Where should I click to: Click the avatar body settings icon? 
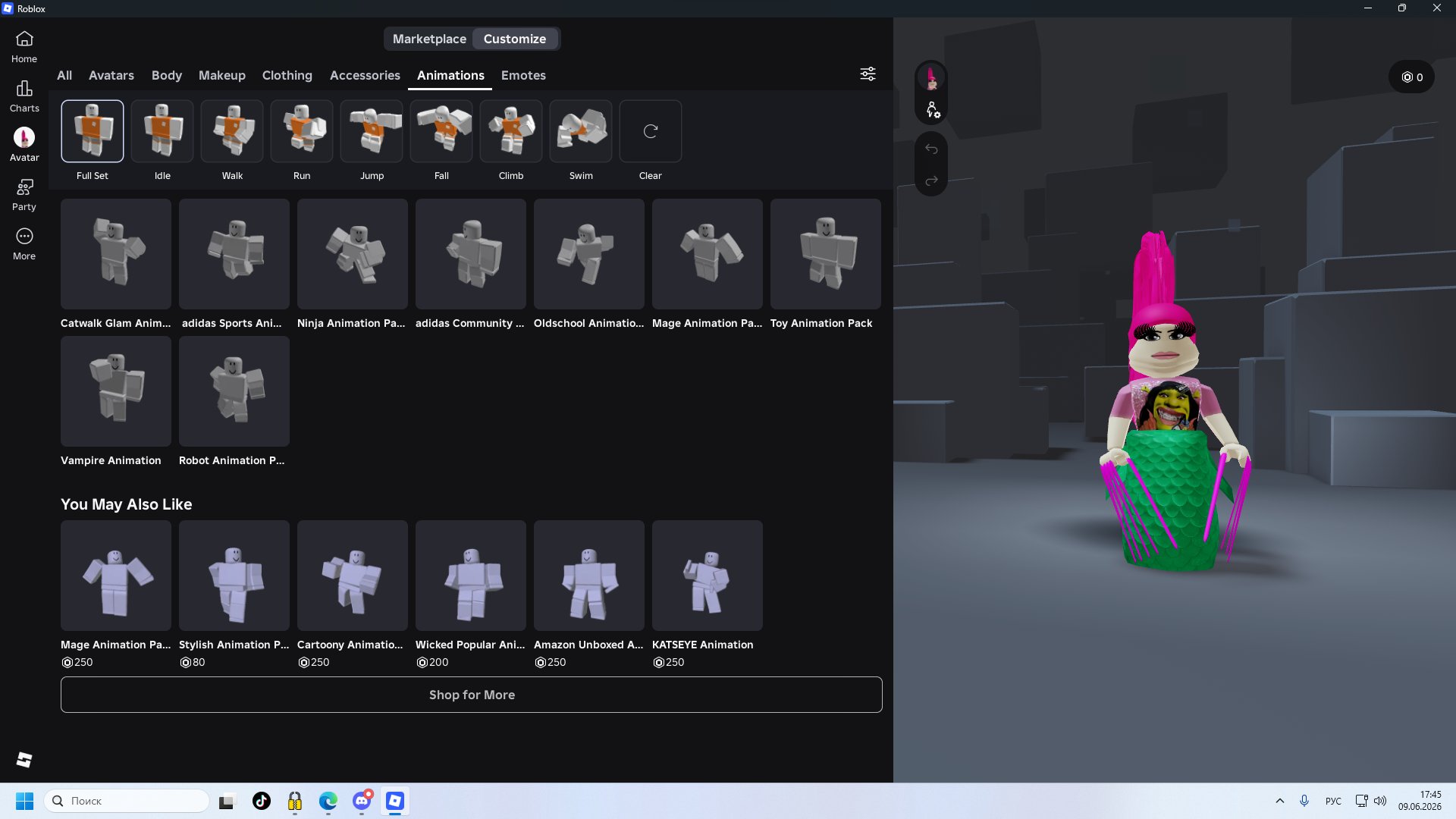click(x=932, y=111)
